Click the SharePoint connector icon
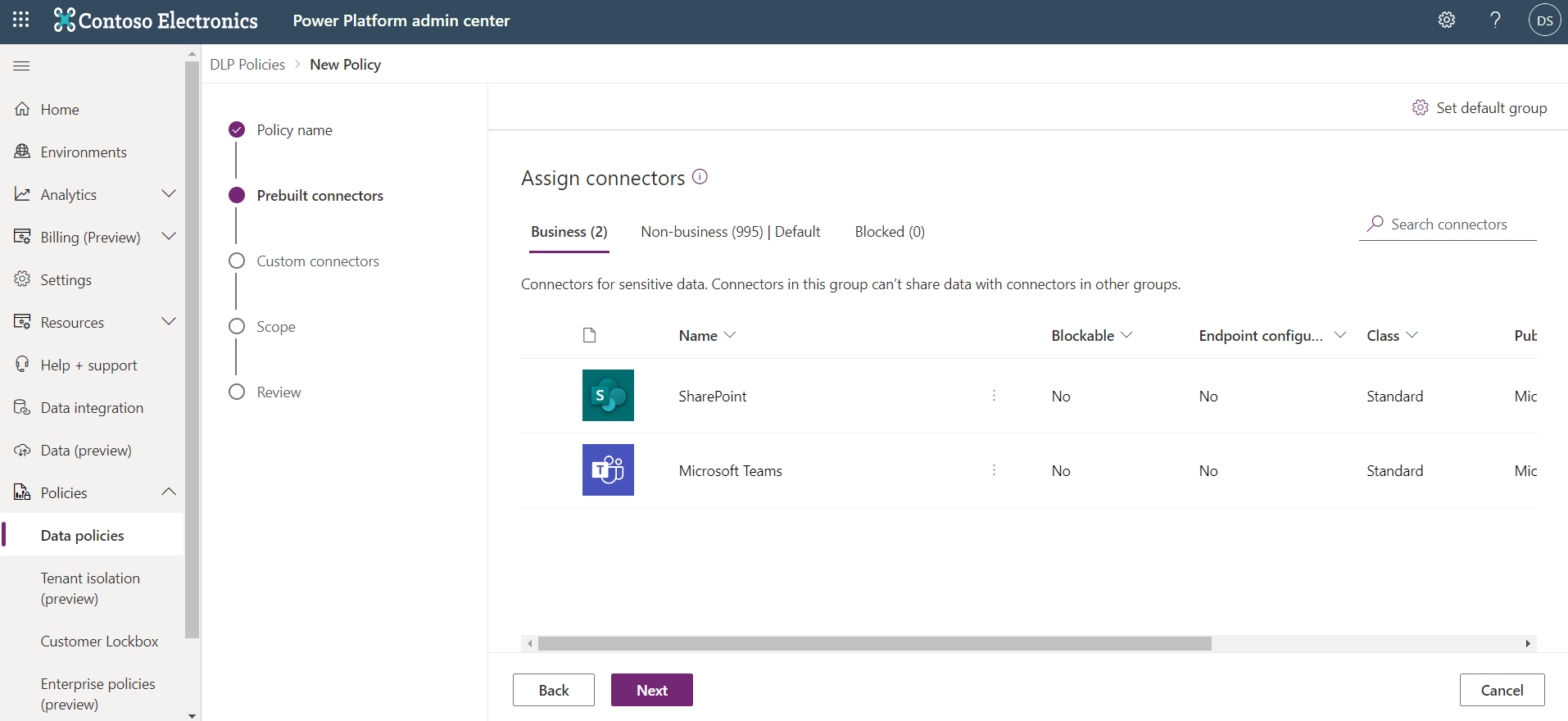 pos(608,395)
